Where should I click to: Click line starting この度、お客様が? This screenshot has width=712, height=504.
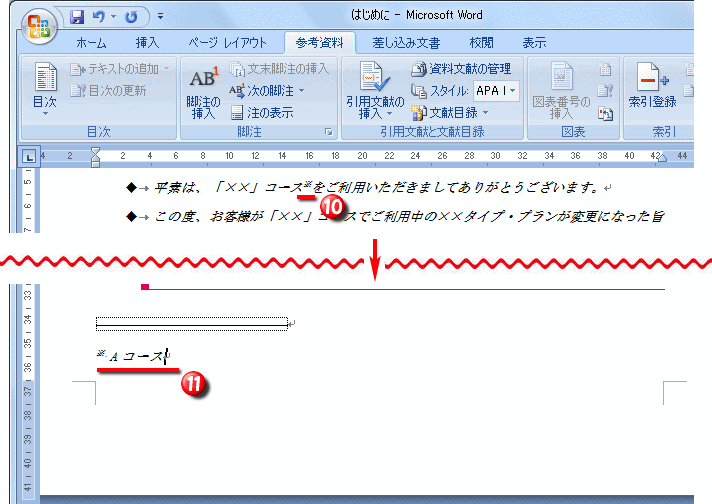point(409,216)
